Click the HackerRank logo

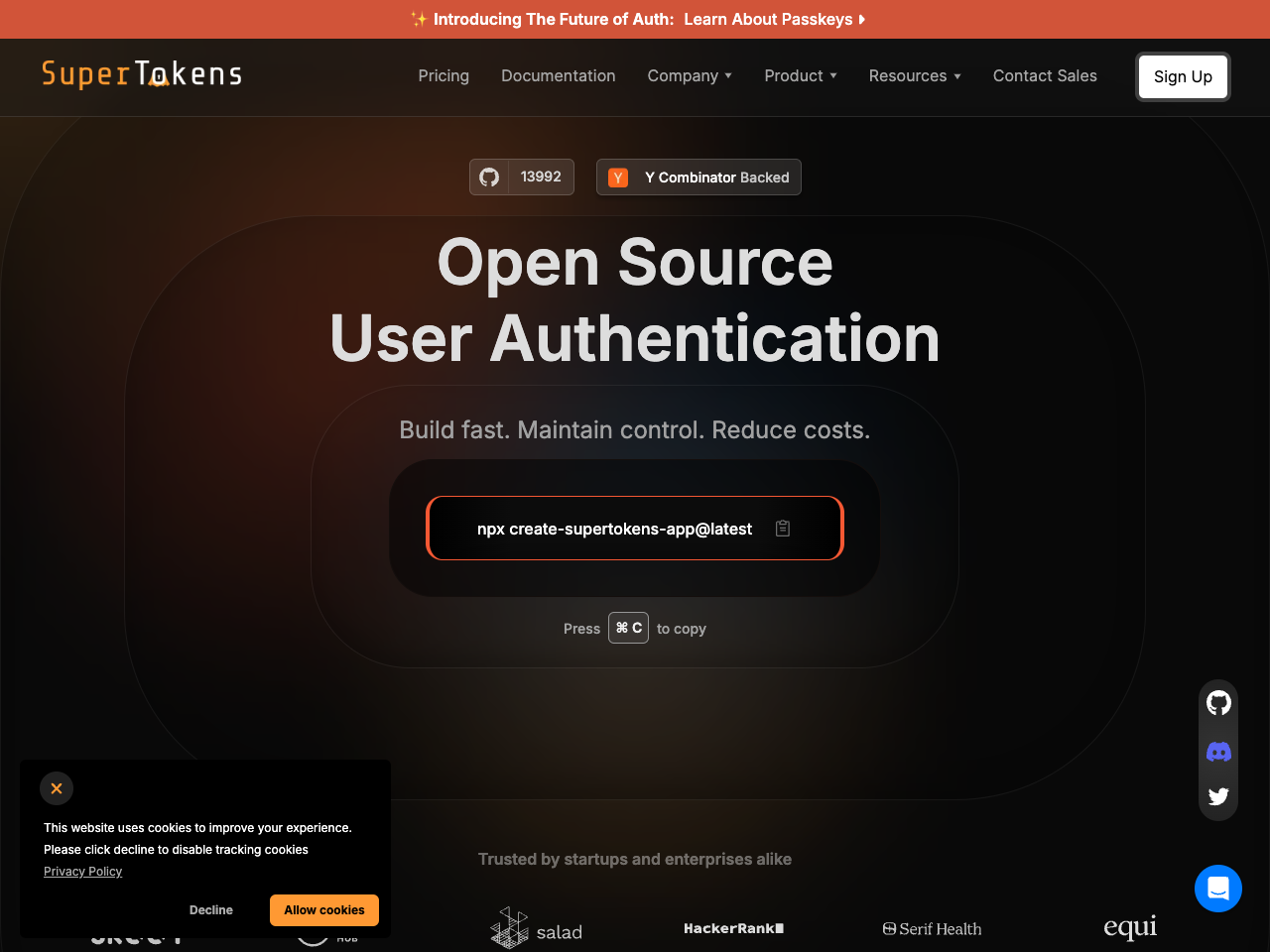[x=734, y=928]
